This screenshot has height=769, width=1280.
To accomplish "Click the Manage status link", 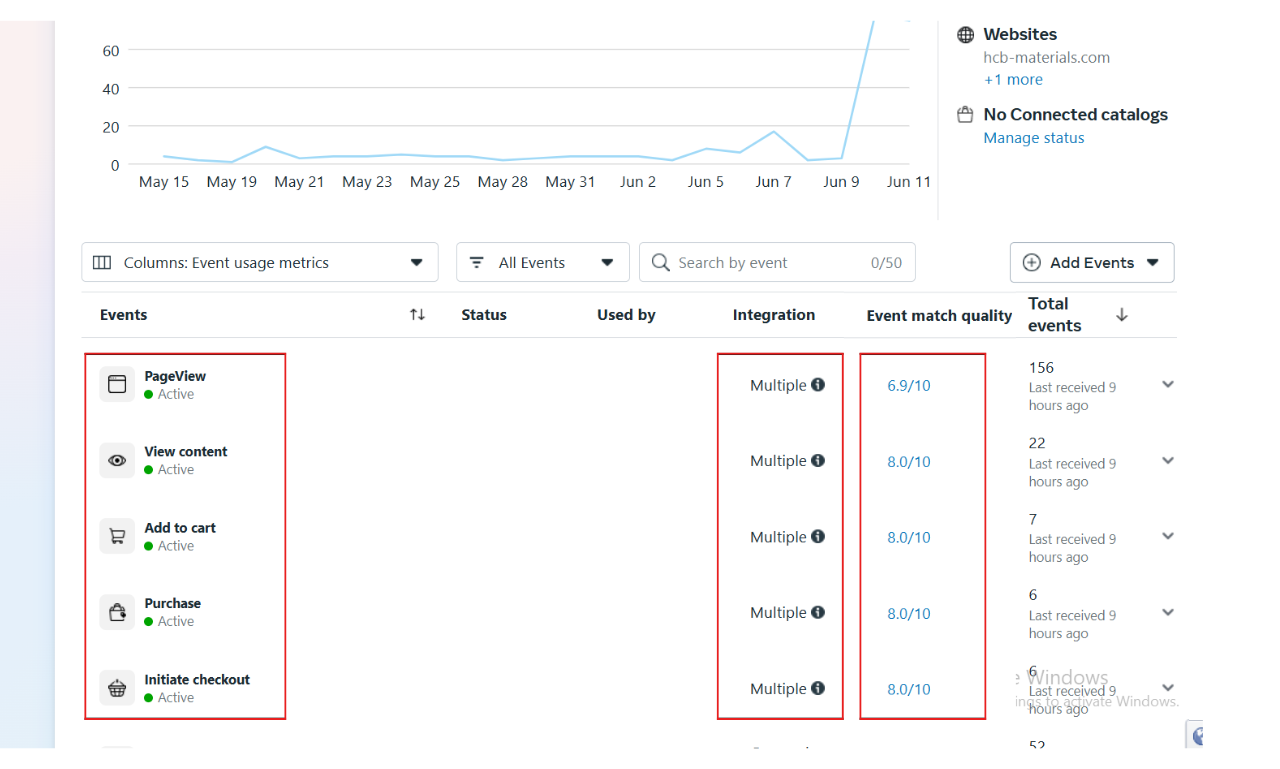I will pos(1033,138).
